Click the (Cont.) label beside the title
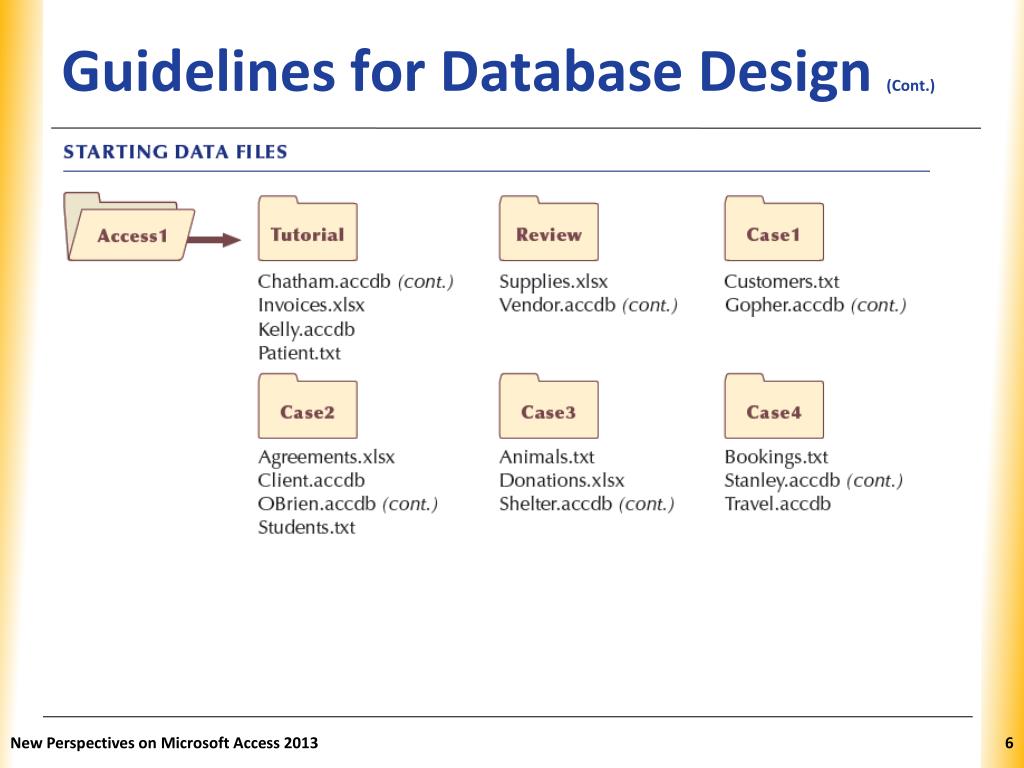 click(910, 85)
